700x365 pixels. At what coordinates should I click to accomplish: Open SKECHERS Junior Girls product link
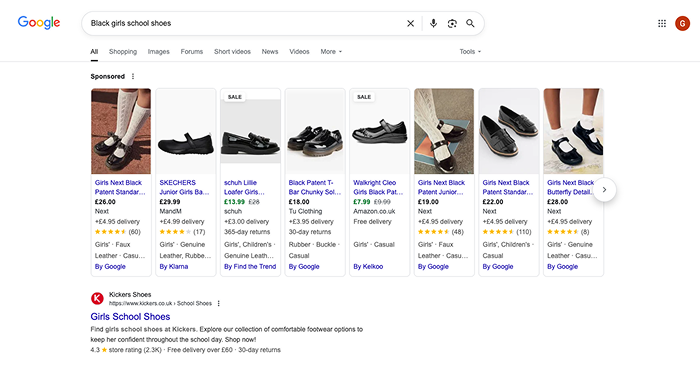click(x=184, y=187)
